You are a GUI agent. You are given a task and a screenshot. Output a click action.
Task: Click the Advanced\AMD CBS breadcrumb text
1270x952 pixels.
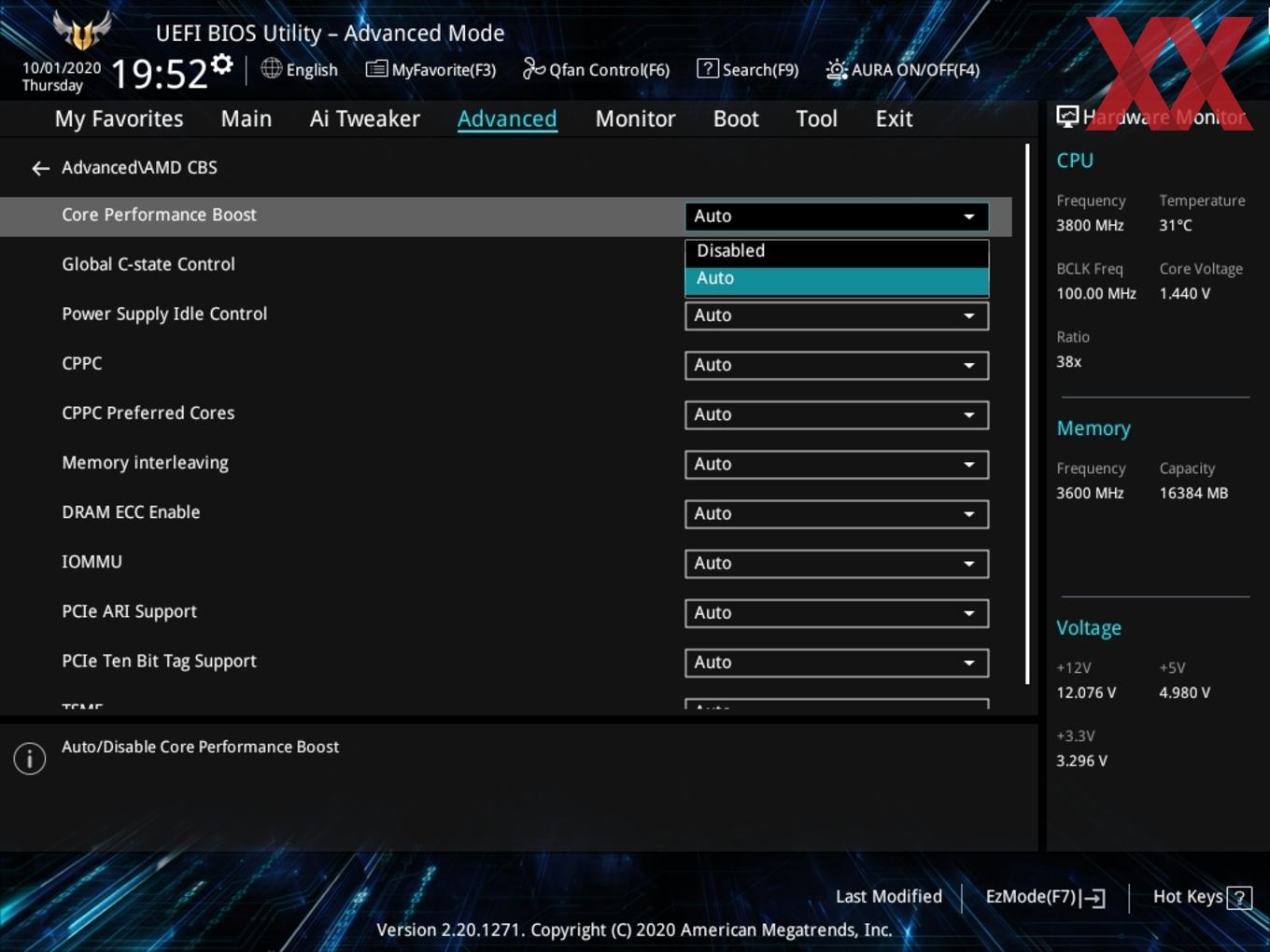click(139, 167)
